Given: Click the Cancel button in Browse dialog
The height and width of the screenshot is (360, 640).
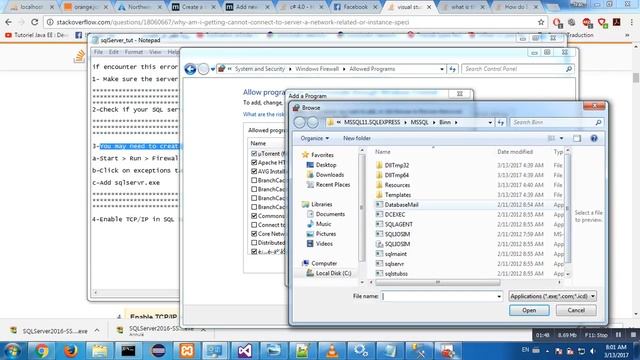Looking at the screenshot, I should (576, 310).
